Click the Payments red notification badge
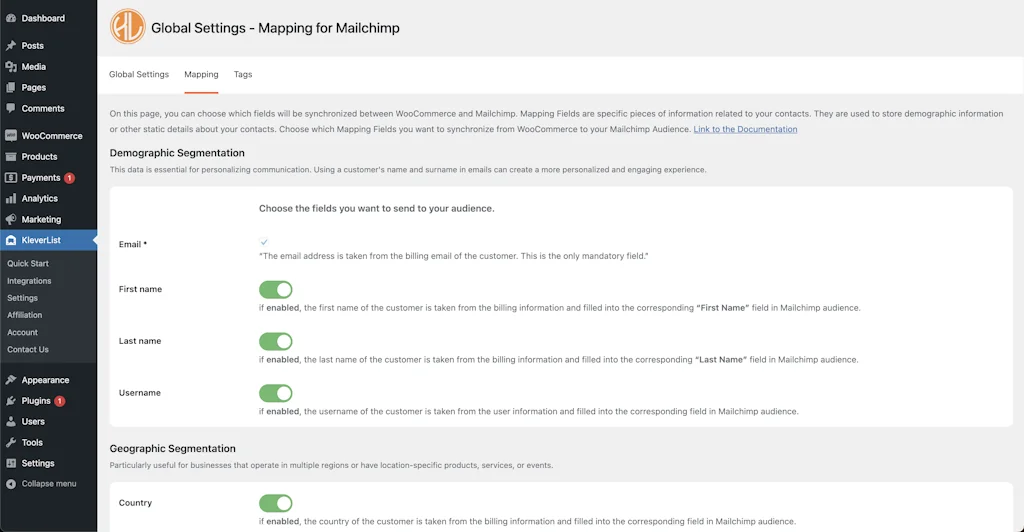The image size is (1024, 532). click(69, 178)
